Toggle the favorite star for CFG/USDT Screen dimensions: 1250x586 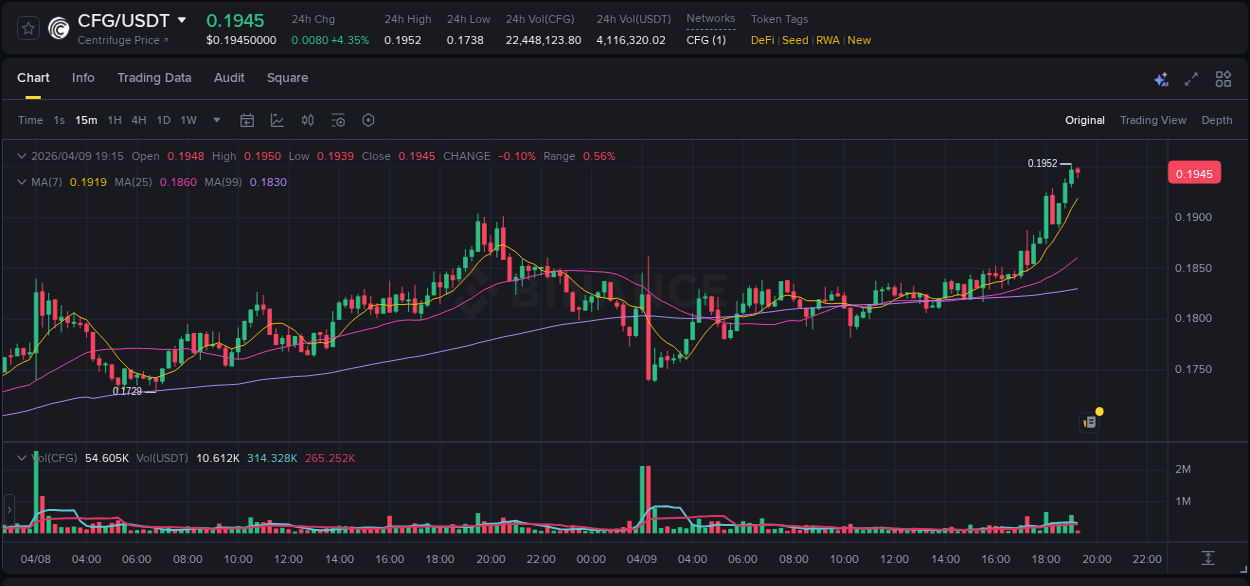tap(26, 28)
